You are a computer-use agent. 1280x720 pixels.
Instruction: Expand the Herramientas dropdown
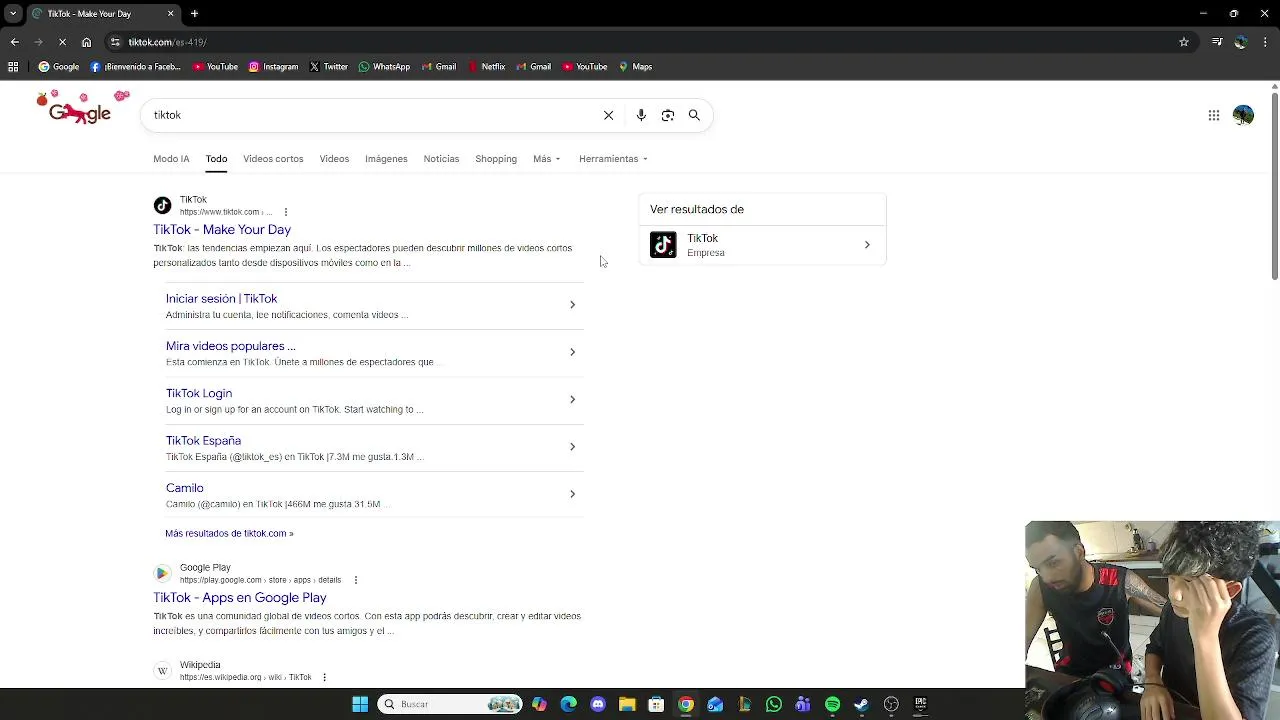point(613,159)
